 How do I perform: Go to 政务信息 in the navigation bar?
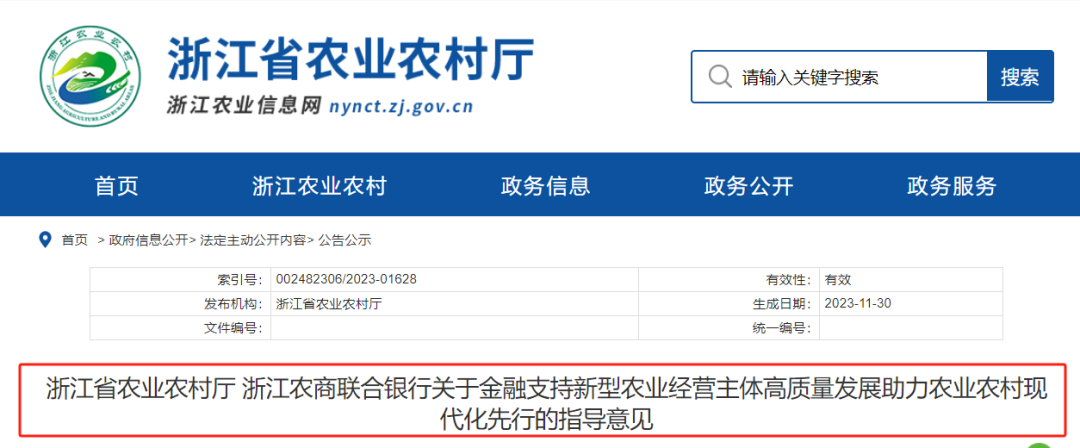(545, 186)
